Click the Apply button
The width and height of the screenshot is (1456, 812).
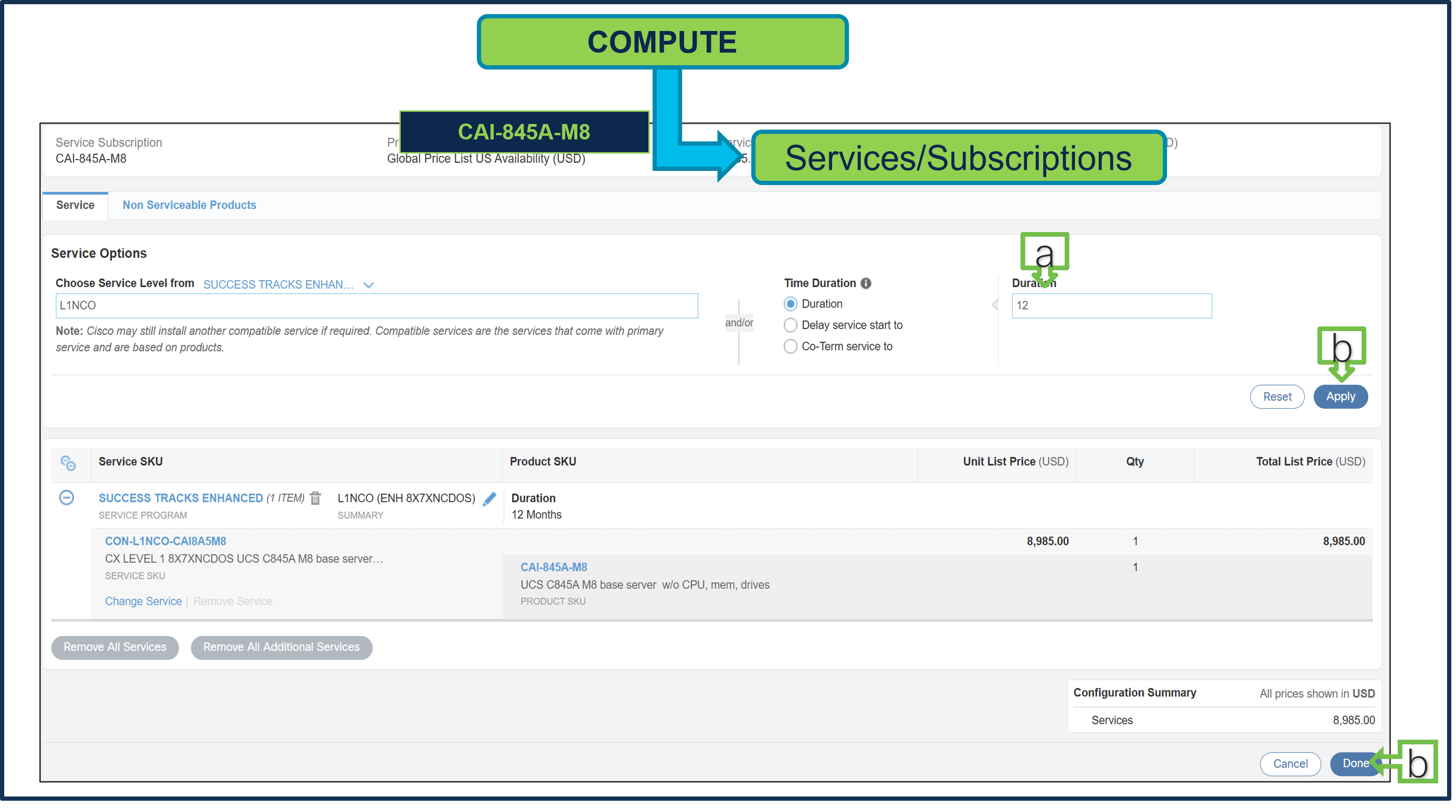click(1340, 396)
